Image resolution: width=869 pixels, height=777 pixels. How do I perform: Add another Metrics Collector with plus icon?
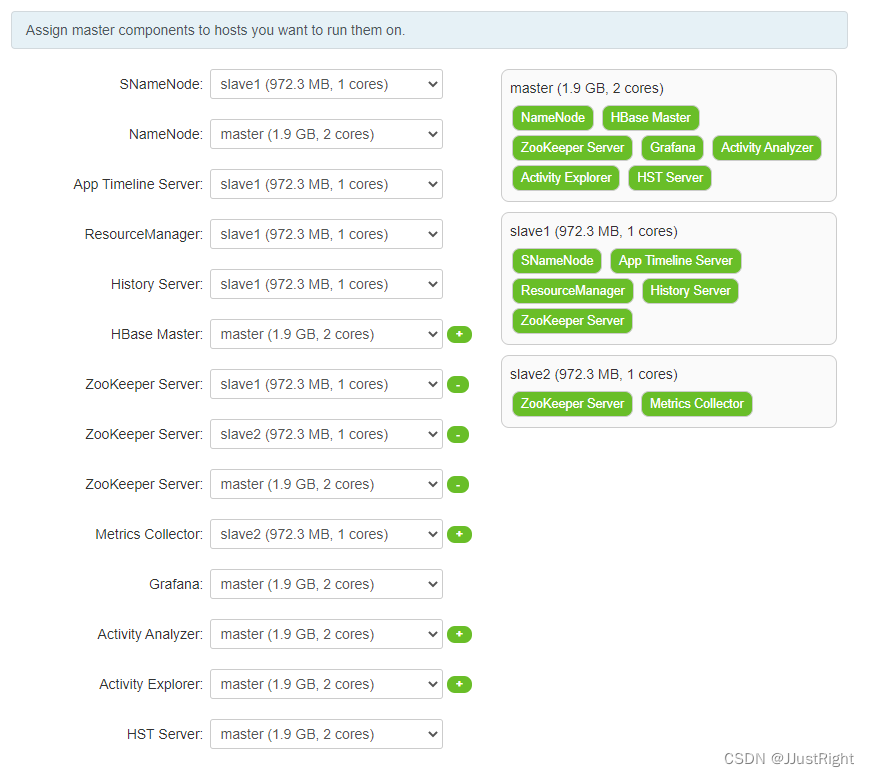(x=459, y=534)
